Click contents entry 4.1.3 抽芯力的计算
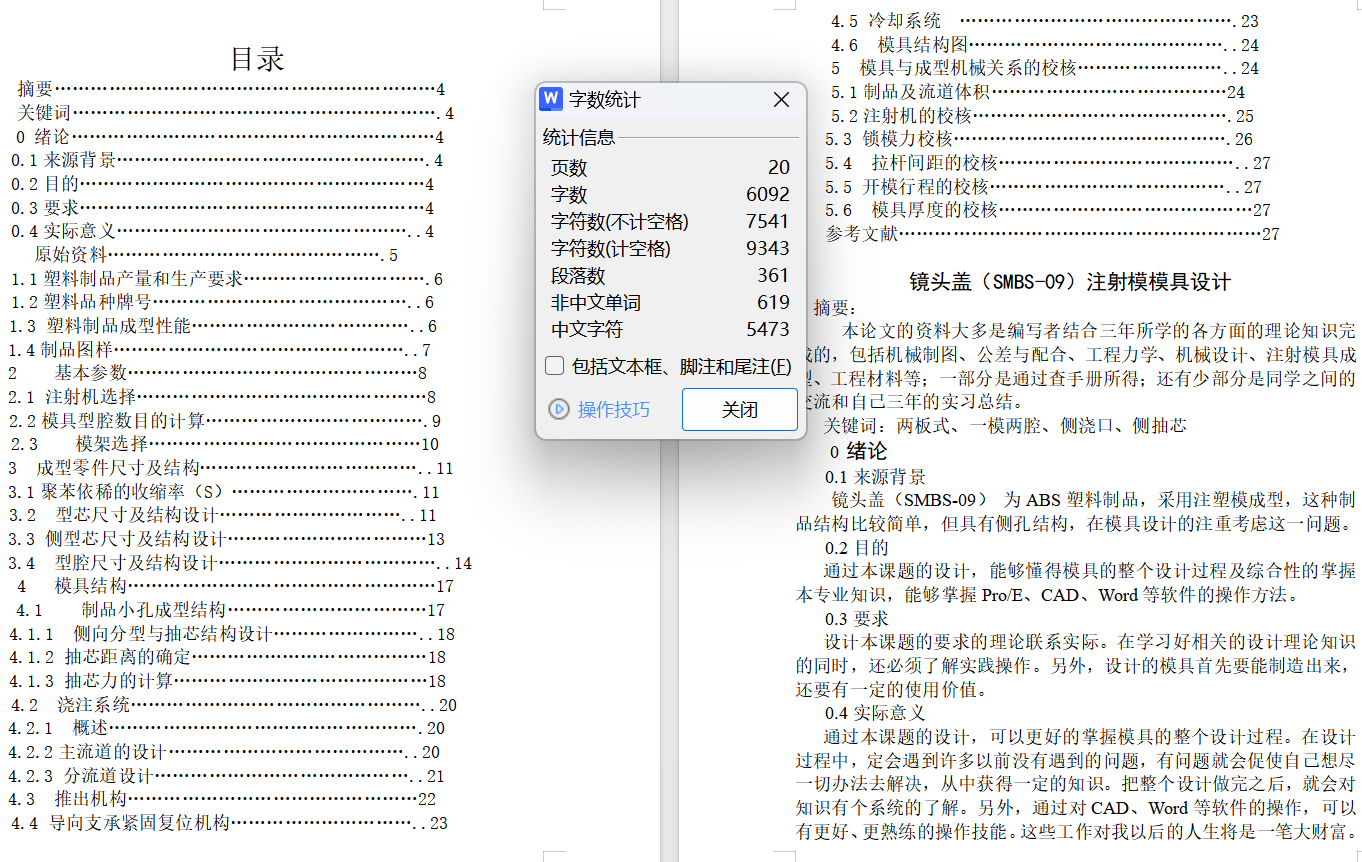Image resolution: width=1362 pixels, height=862 pixels. click(x=228, y=681)
